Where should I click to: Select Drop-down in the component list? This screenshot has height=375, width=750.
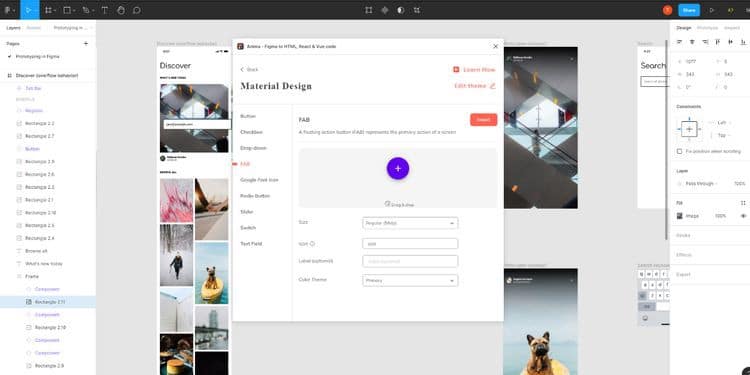[253, 148]
